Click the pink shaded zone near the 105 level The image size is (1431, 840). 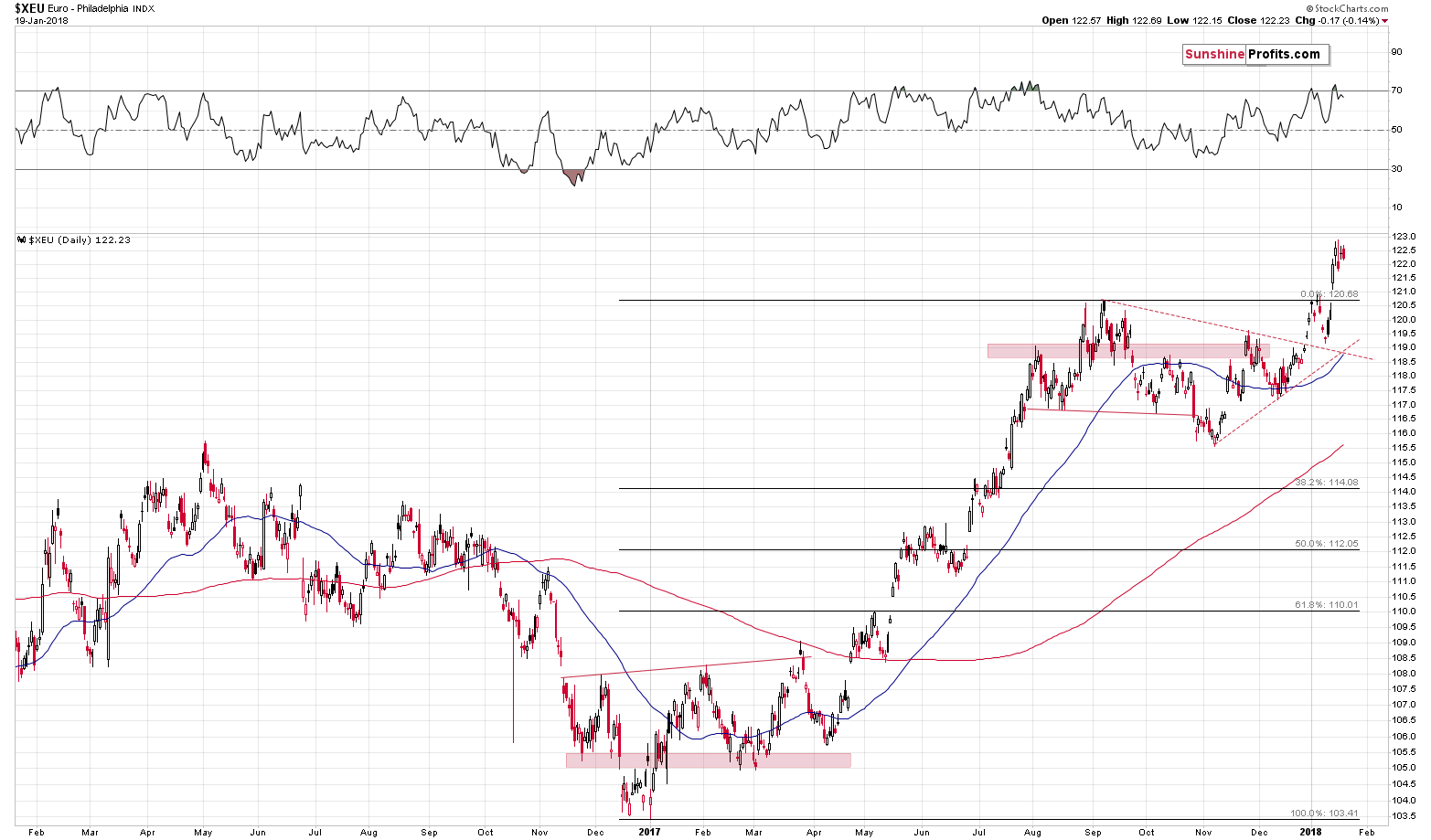(709, 760)
